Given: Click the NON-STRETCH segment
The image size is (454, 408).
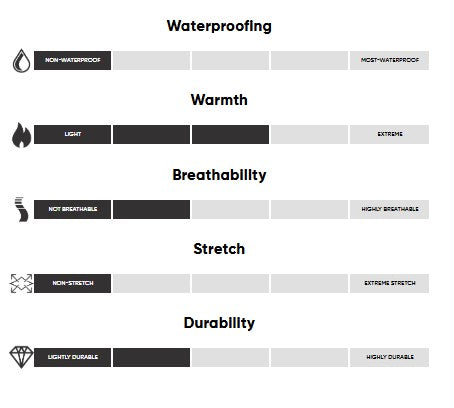Looking at the screenshot, I should tap(72, 283).
